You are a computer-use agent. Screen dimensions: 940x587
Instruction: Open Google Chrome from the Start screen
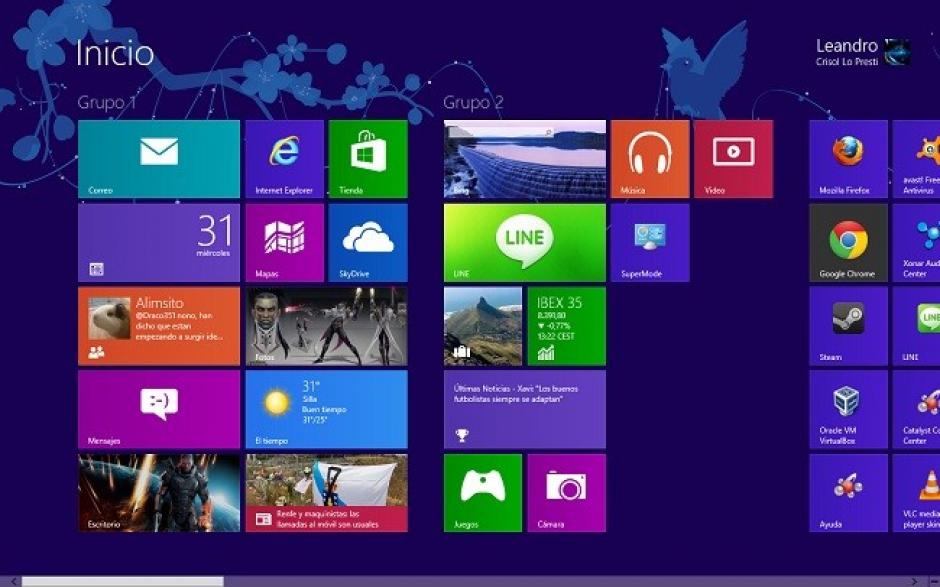[x=848, y=242]
